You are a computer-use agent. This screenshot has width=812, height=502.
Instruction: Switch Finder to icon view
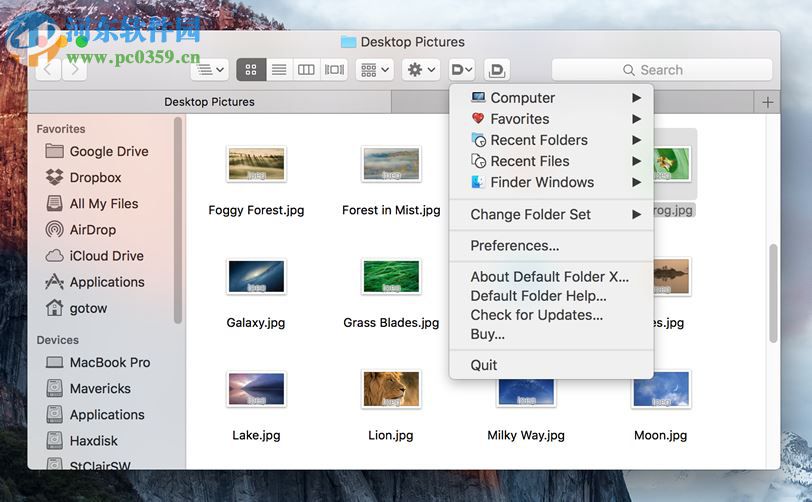point(251,69)
